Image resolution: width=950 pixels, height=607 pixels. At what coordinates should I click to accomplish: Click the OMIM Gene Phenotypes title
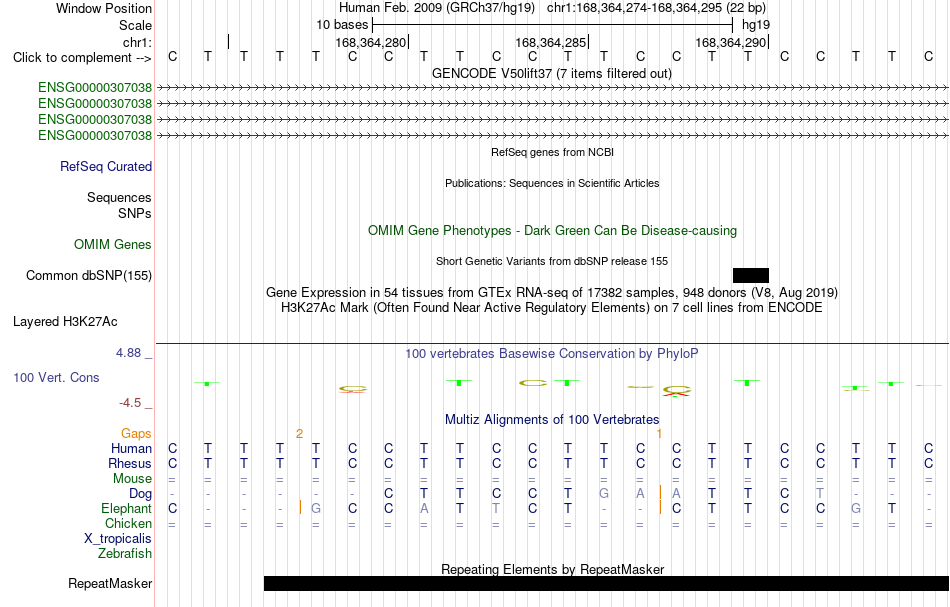point(553,230)
